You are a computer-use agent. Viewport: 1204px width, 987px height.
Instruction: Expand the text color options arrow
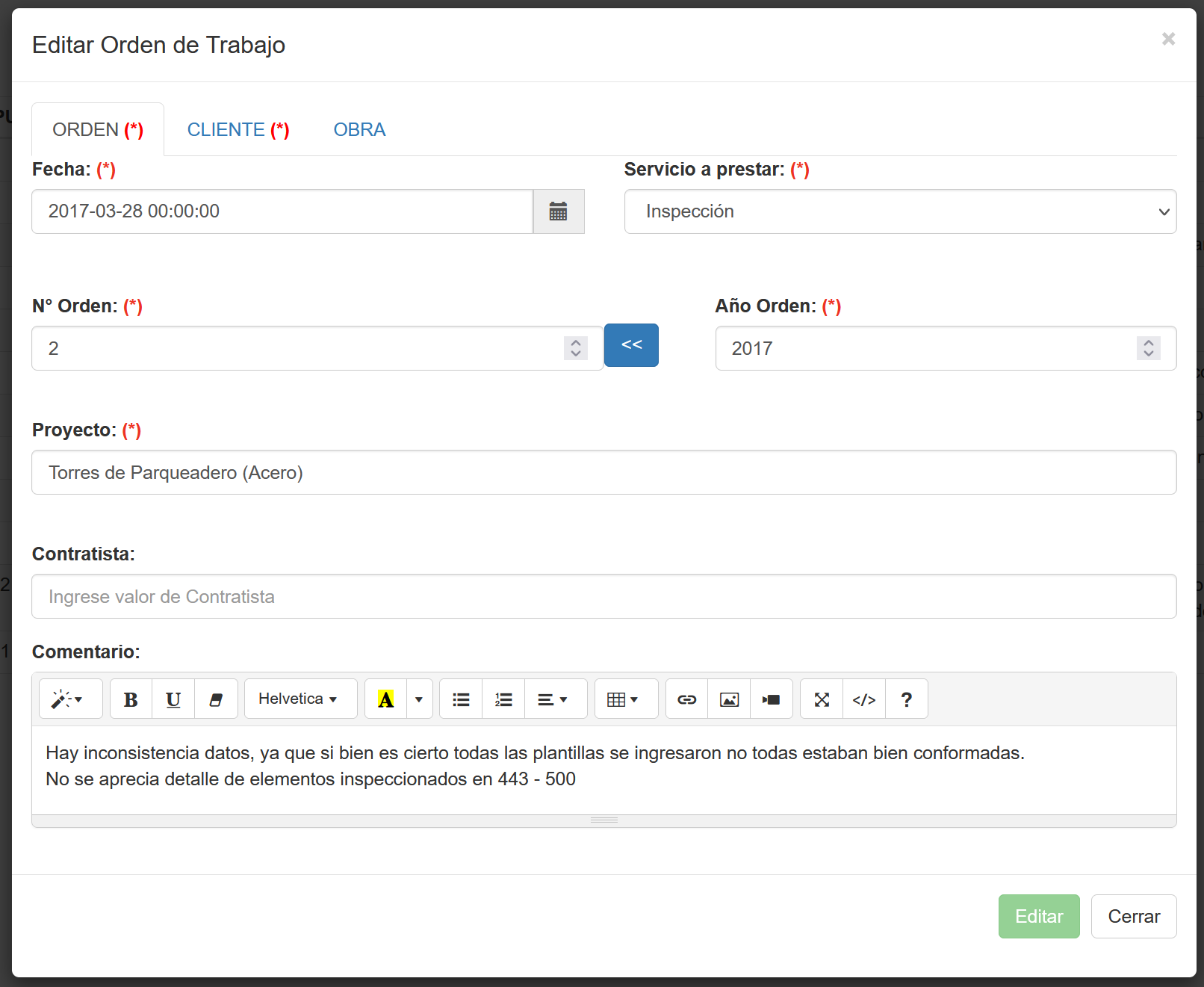pyautogui.click(x=419, y=699)
